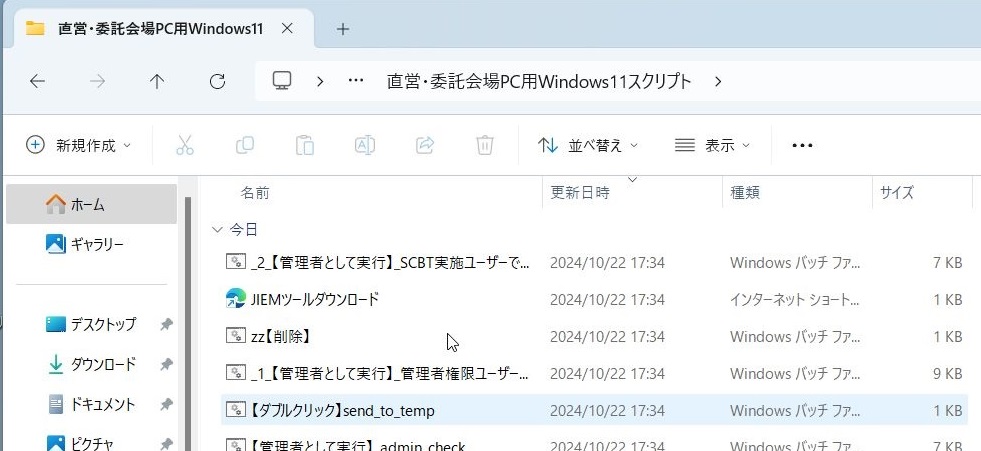
Task: Sort by the サイズ column header
Action: [x=897, y=193]
